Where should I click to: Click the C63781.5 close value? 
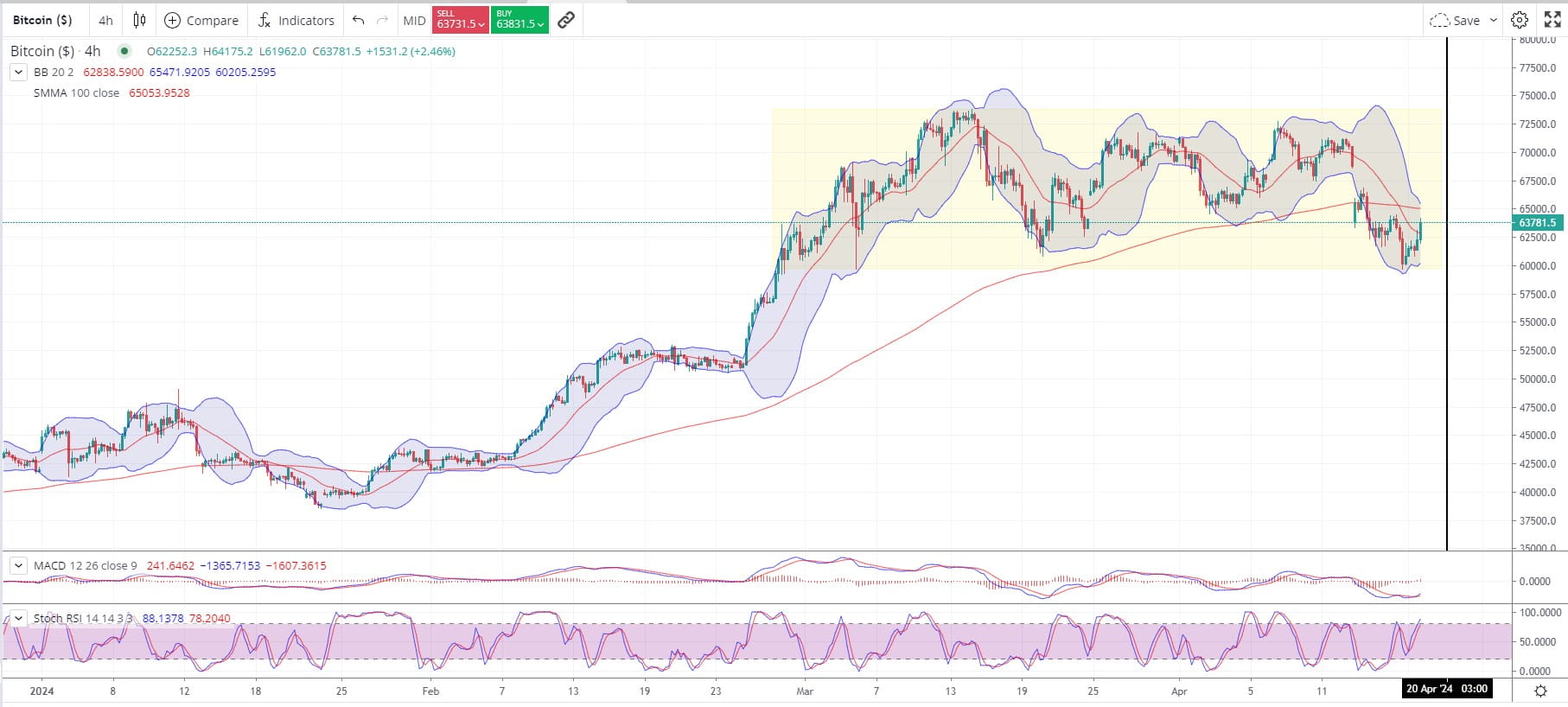point(337,52)
